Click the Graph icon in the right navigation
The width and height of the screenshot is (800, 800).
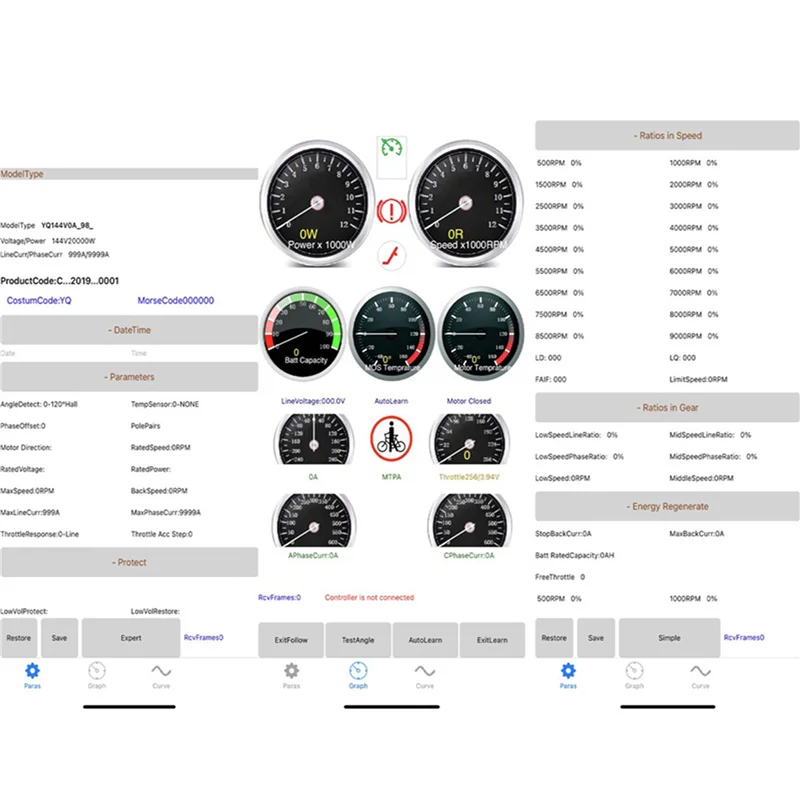[x=635, y=672]
